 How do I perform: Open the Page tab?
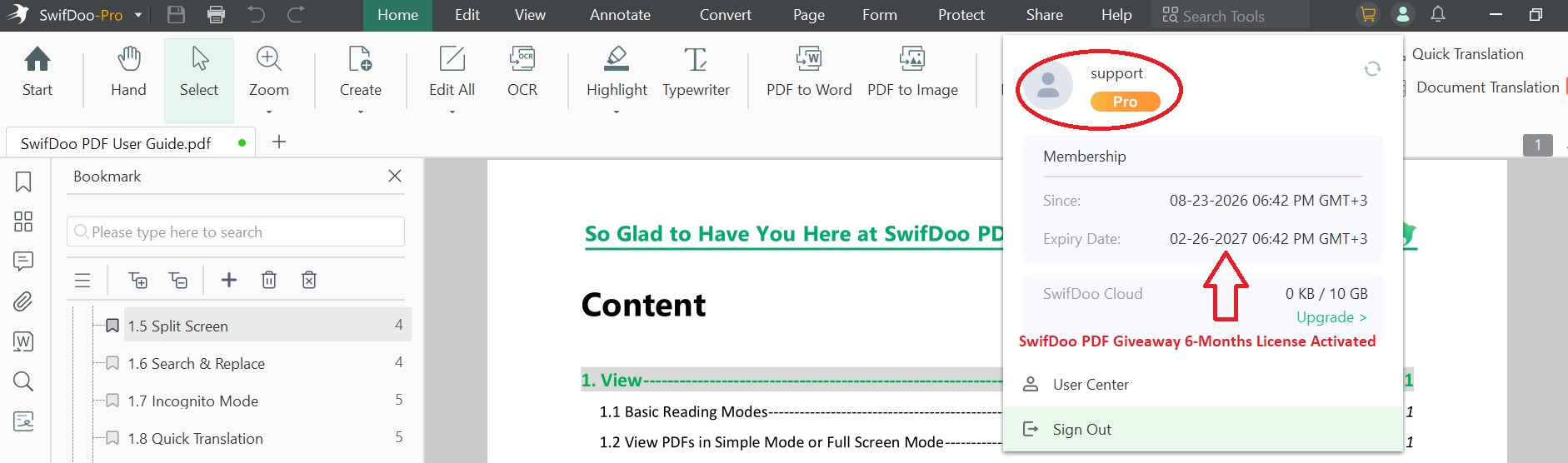[x=809, y=15]
